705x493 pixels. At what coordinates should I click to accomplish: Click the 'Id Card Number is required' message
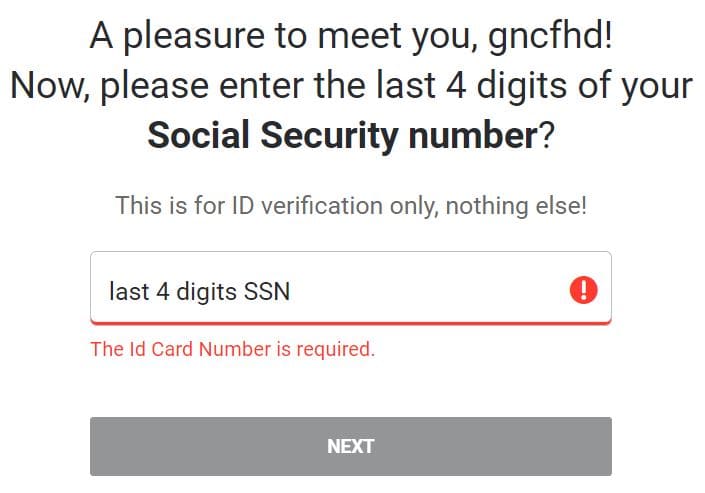[232, 349]
